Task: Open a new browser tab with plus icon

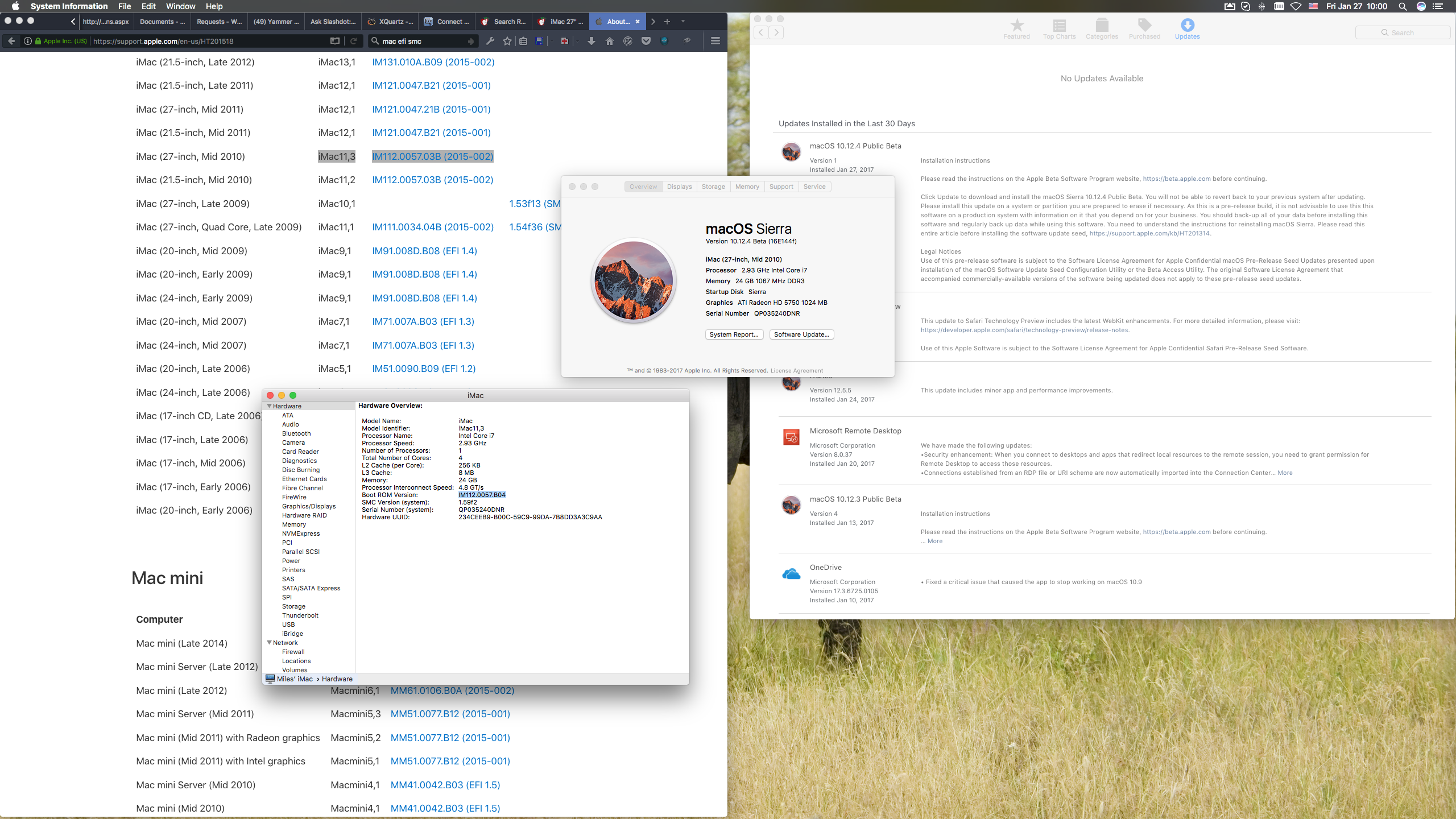Action: point(667,22)
